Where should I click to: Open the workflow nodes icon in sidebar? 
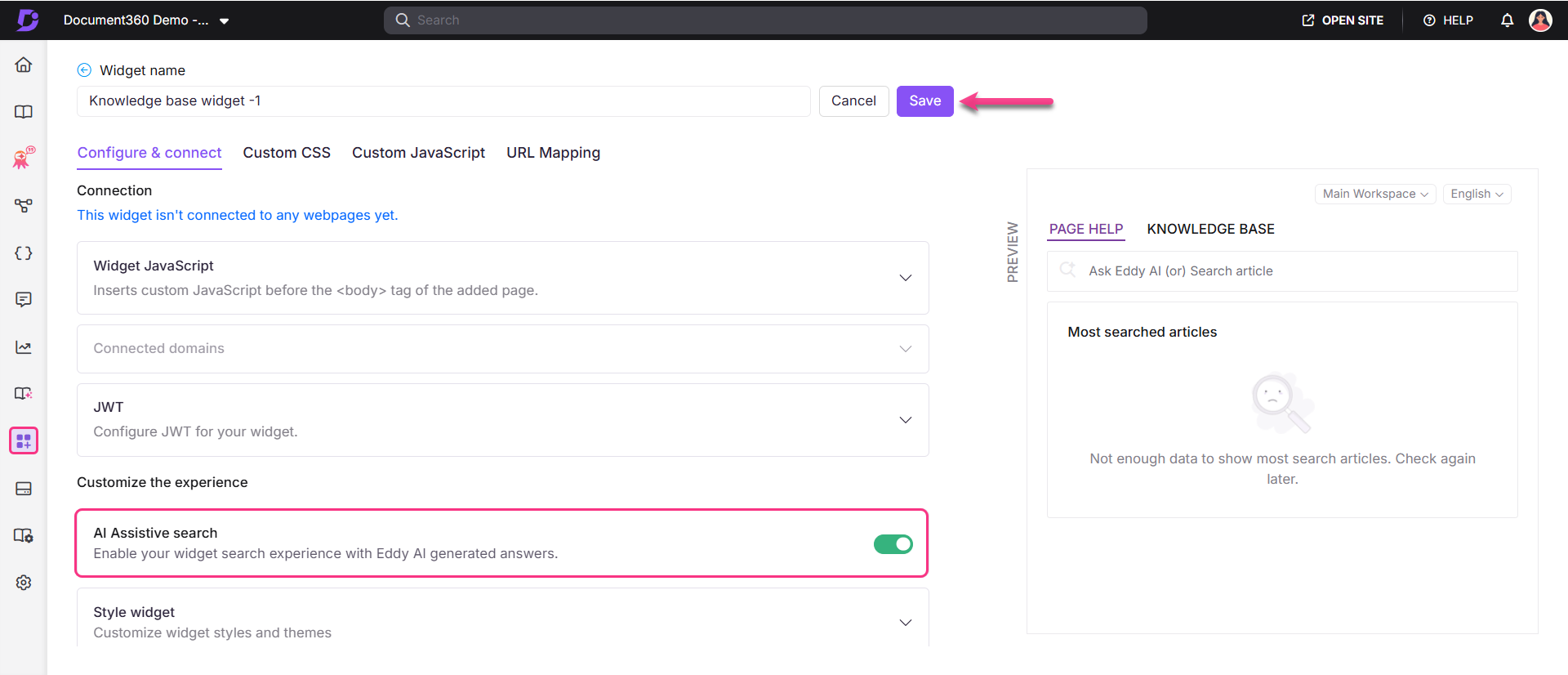[24, 206]
